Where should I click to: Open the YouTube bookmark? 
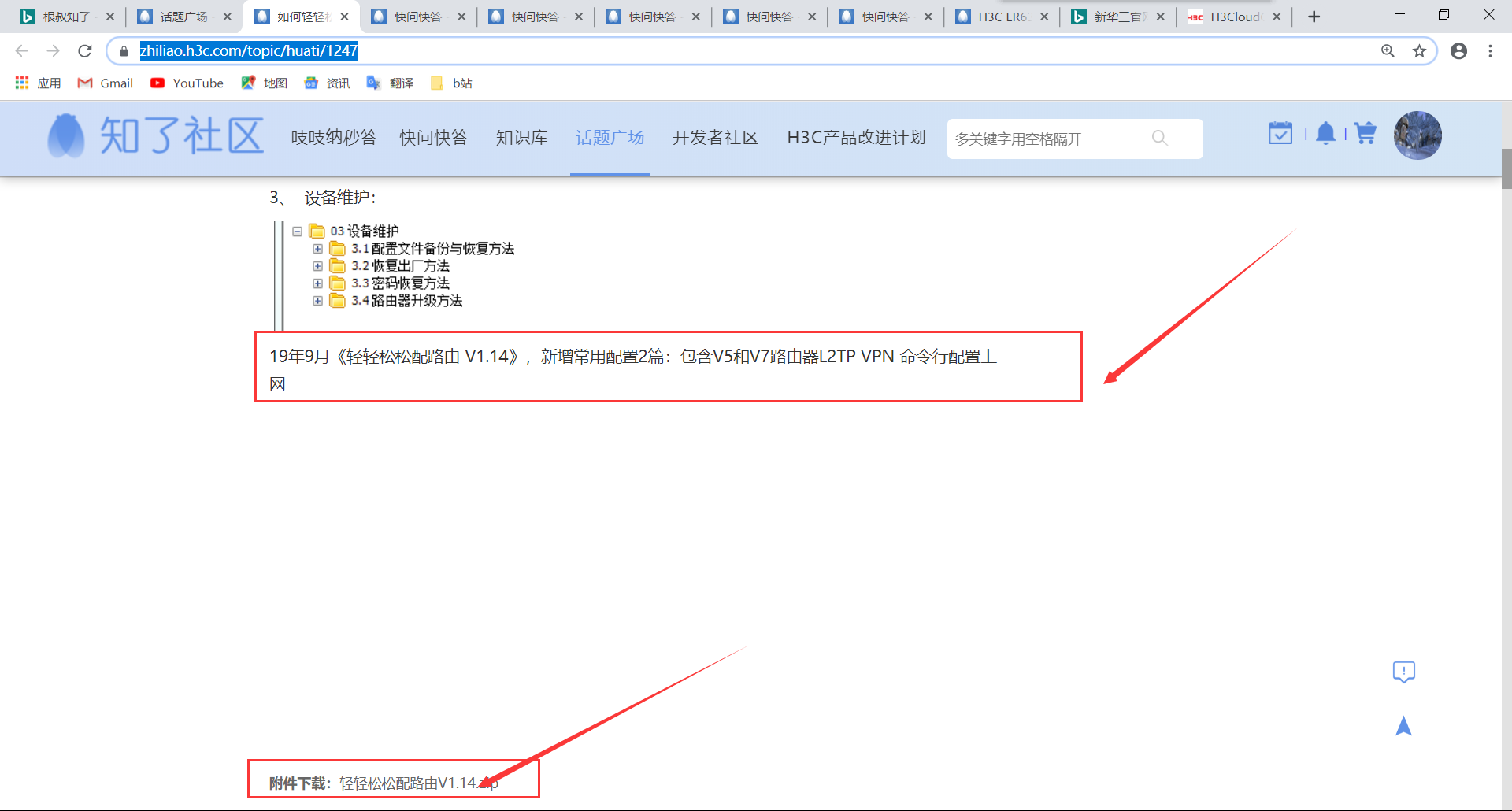click(187, 83)
